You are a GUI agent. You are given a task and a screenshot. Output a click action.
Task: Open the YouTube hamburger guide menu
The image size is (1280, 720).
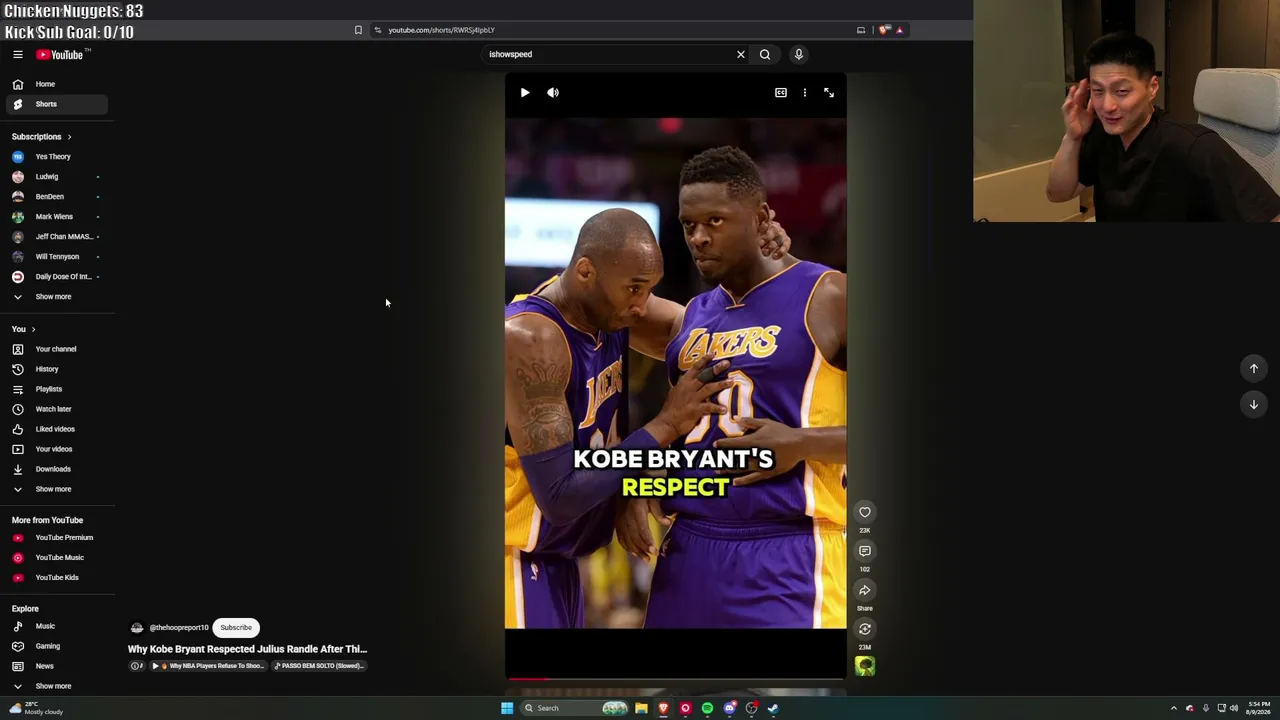tap(18, 55)
